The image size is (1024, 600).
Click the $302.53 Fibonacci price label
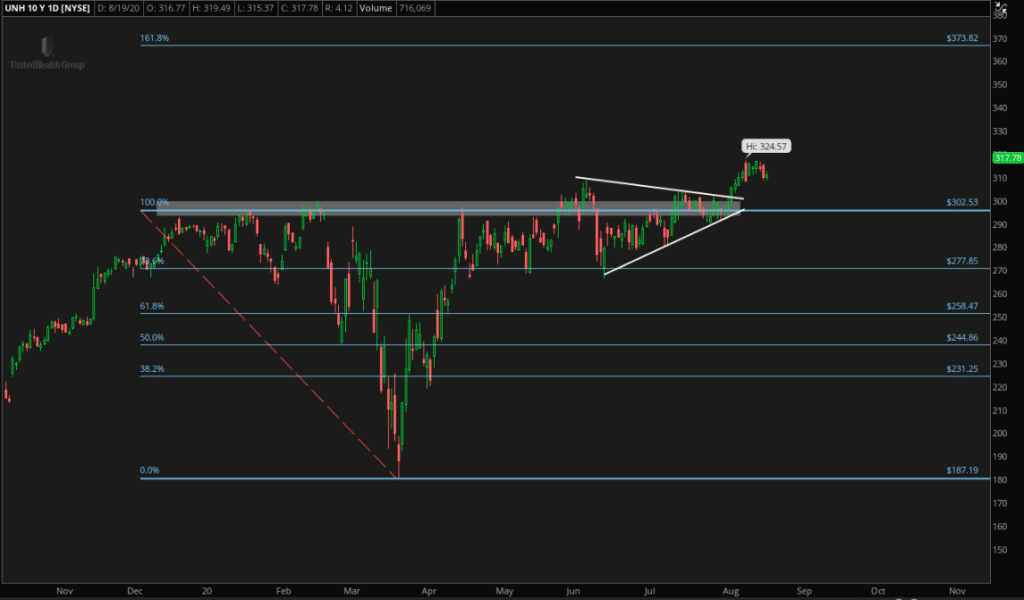962,202
